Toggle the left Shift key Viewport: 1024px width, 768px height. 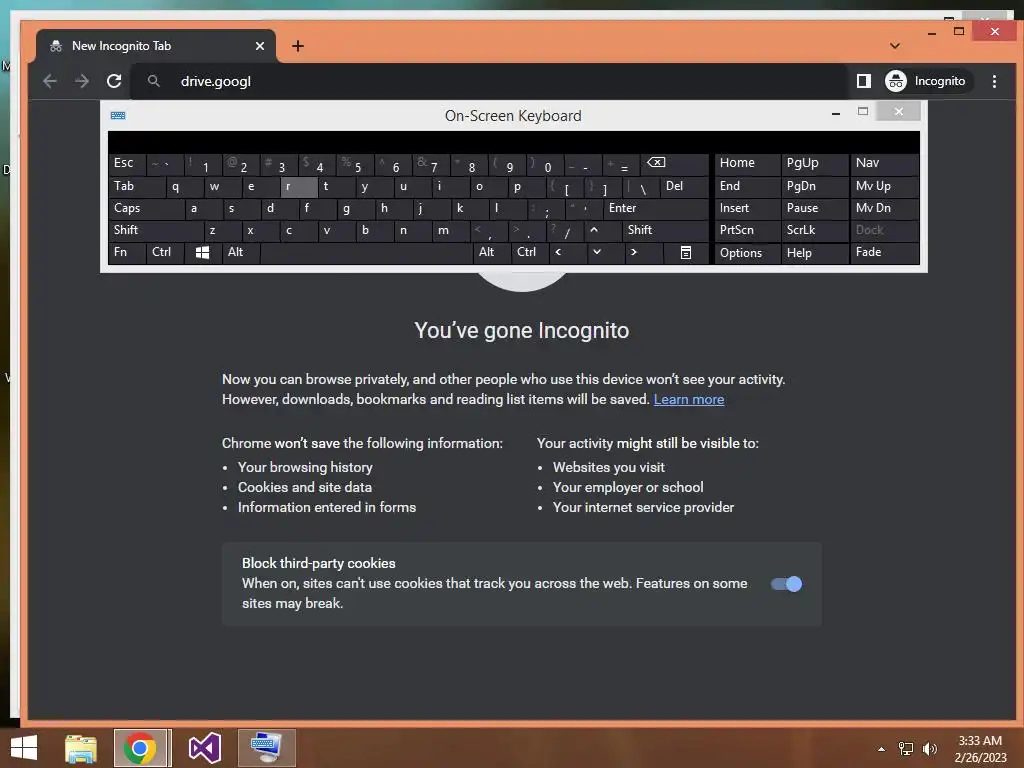(x=156, y=230)
